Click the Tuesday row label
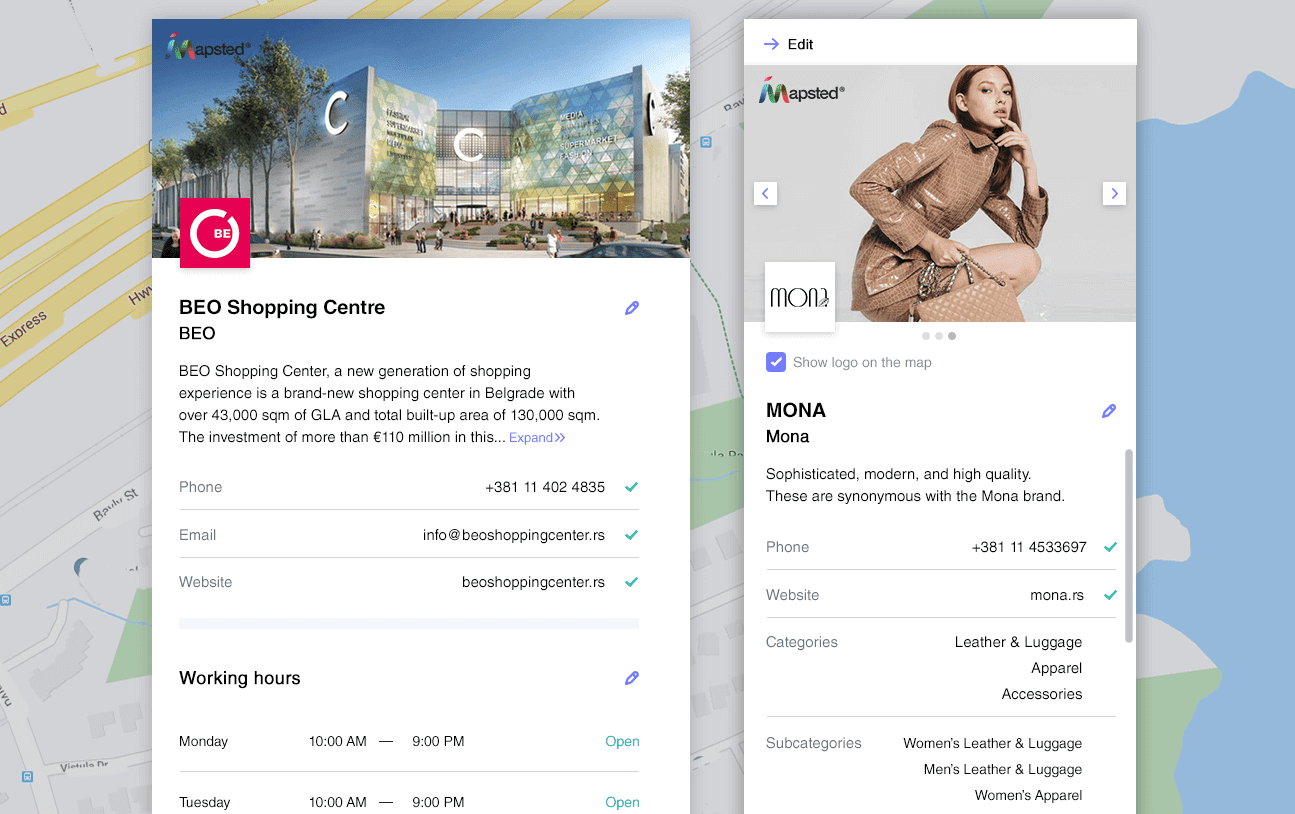Screen dimensions: 1295x814 click(x=205, y=802)
